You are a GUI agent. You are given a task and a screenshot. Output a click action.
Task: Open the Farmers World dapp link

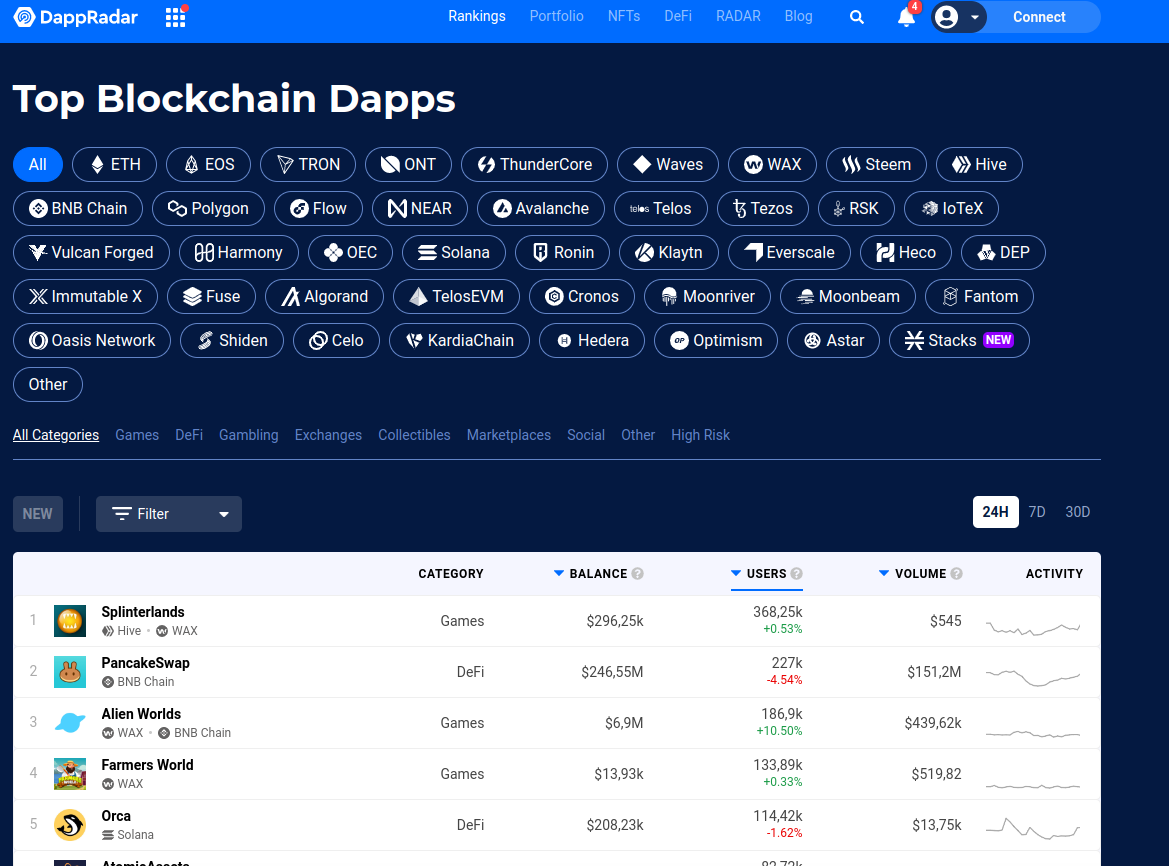point(148,765)
